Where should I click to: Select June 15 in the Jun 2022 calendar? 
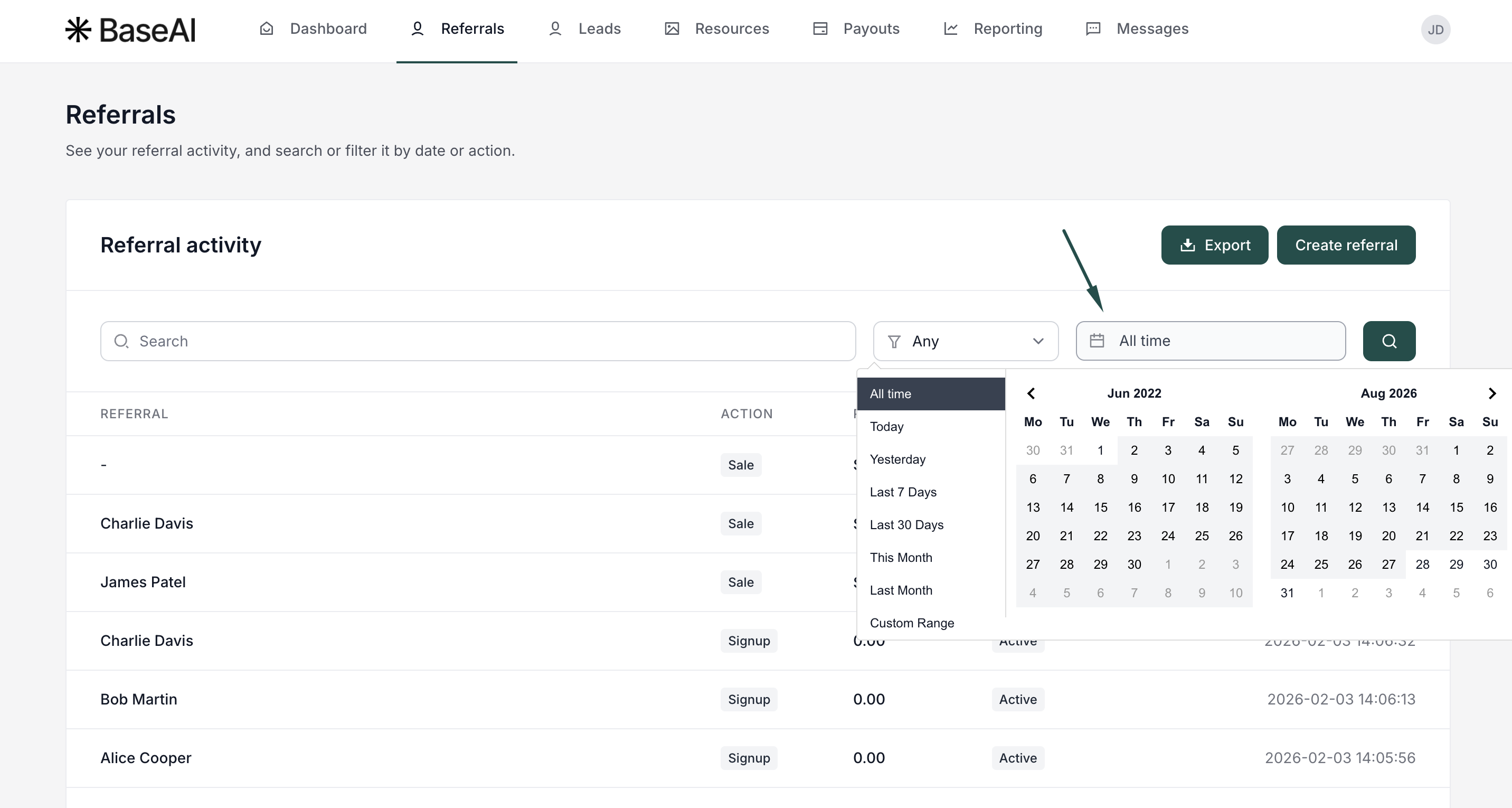(1101, 508)
